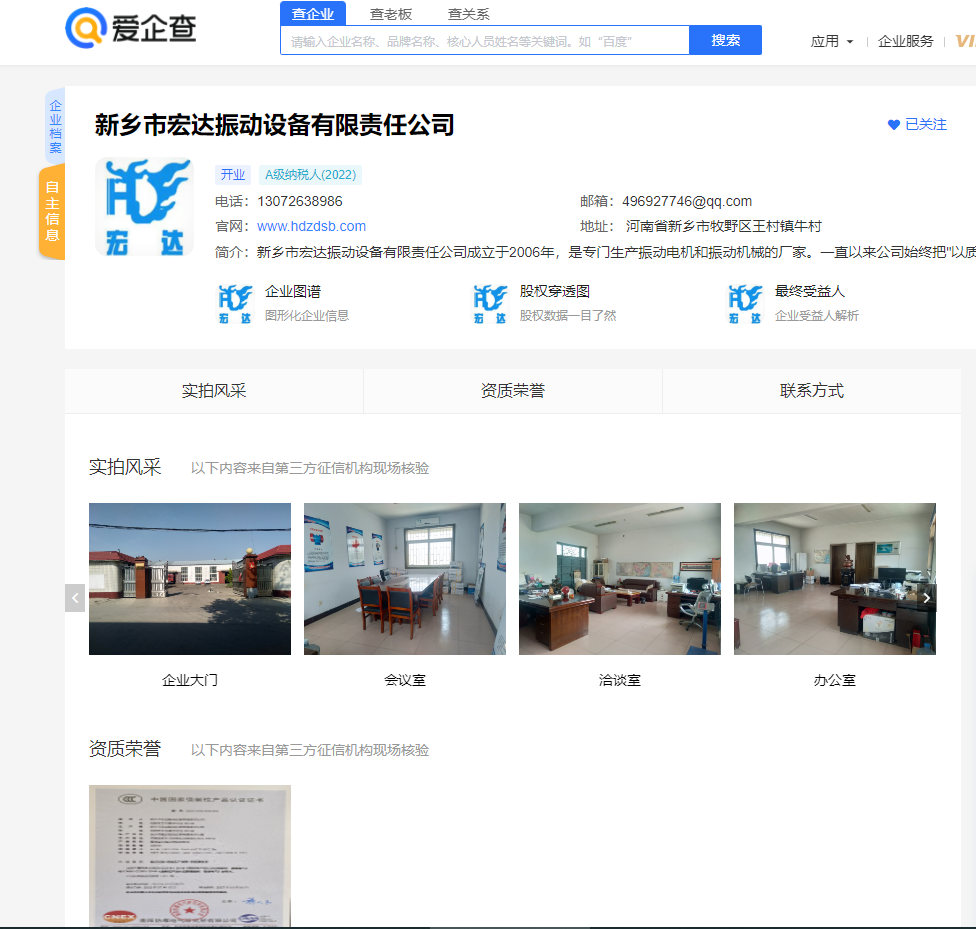This screenshot has height=929, width=976.
Task: Click inside the company search input box
Action: point(485,39)
